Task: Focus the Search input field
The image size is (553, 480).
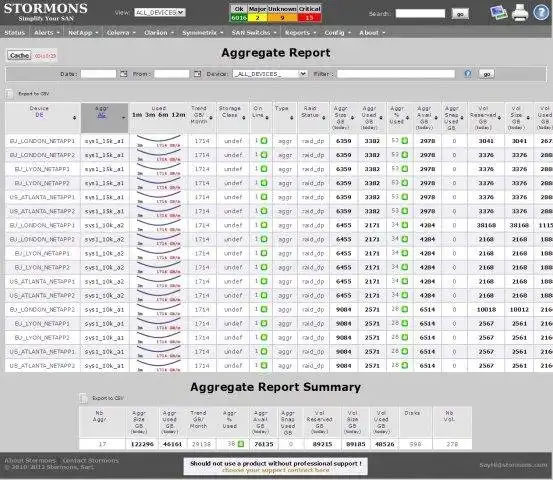Action: [420, 14]
